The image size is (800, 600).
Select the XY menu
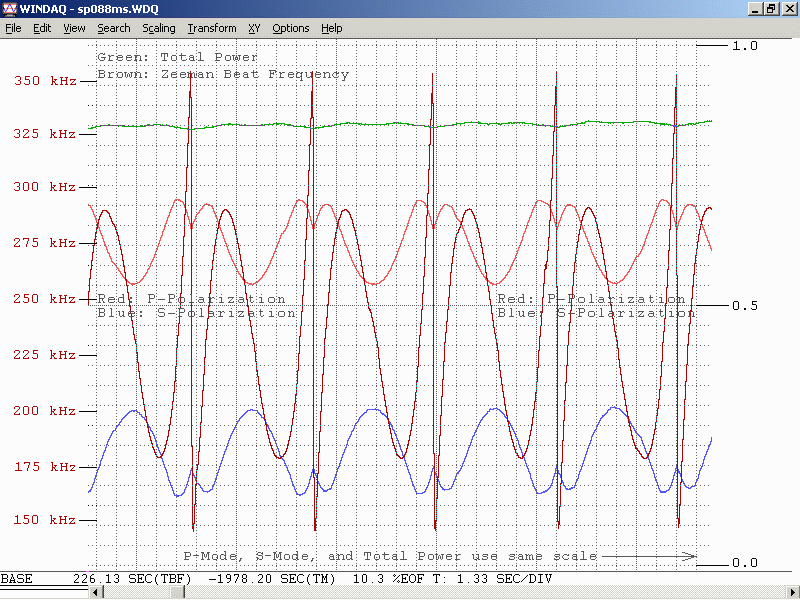tap(254, 28)
